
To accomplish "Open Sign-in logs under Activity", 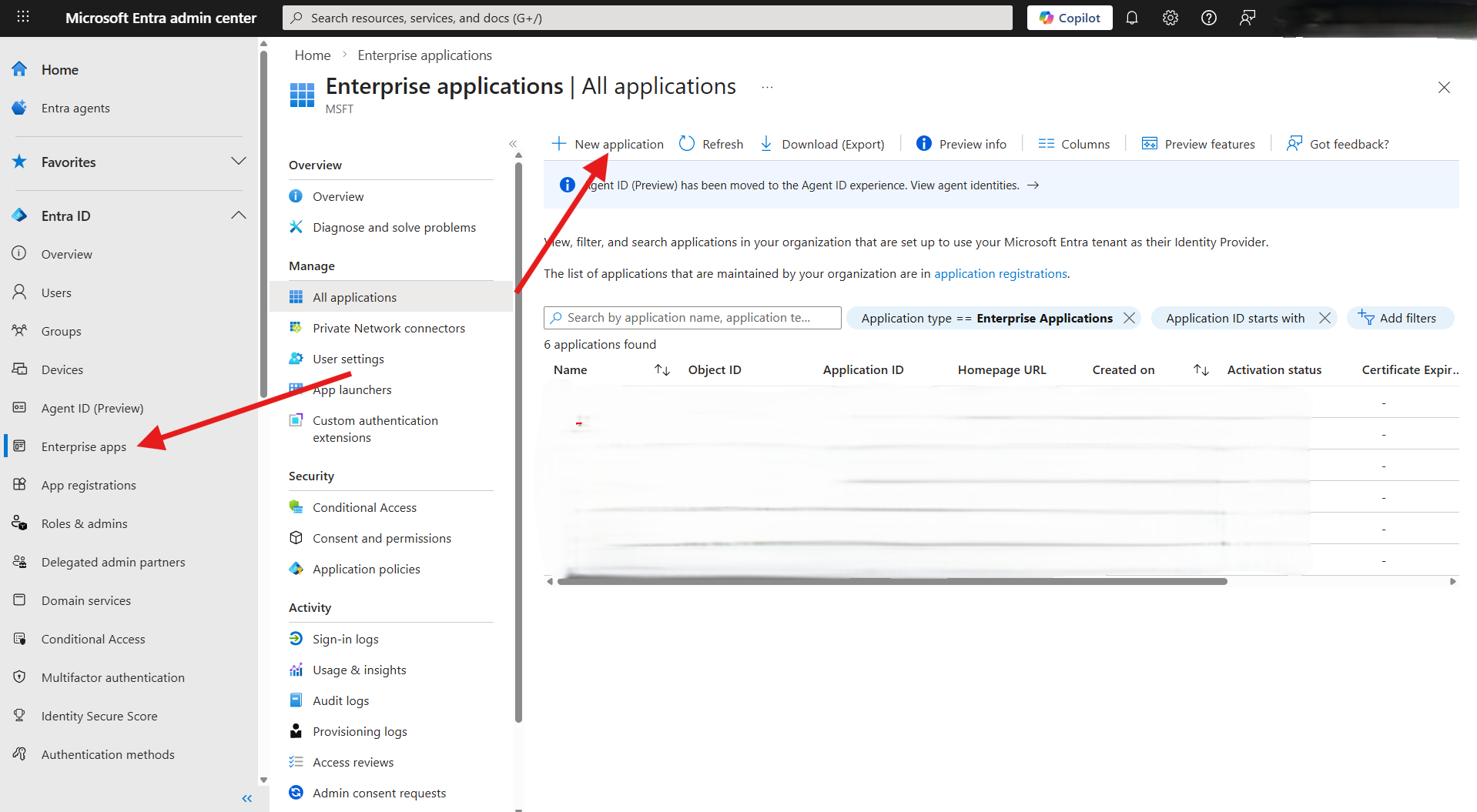I will 345,638.
